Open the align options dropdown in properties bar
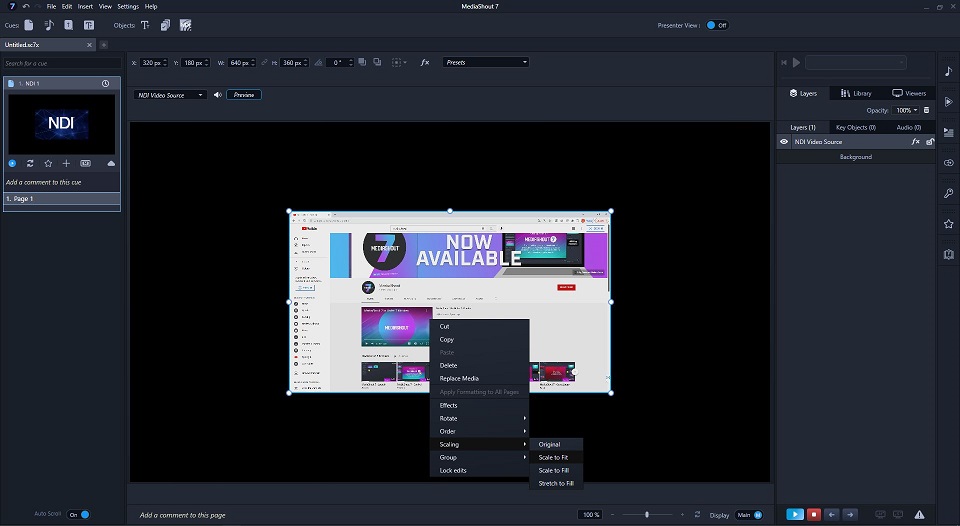960x526 pixels. click(399, 62)
